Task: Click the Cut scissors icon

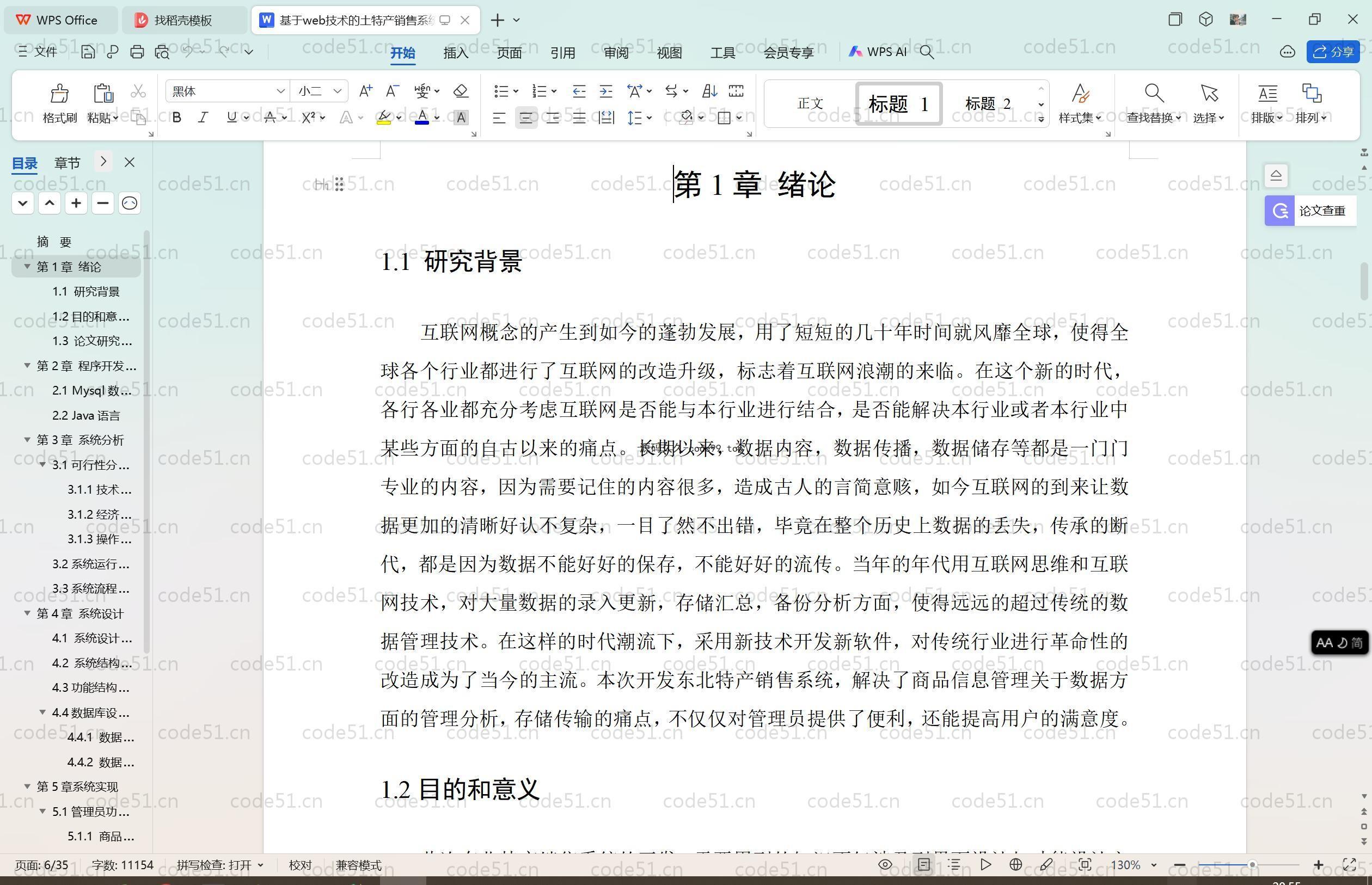Action: 138,91
